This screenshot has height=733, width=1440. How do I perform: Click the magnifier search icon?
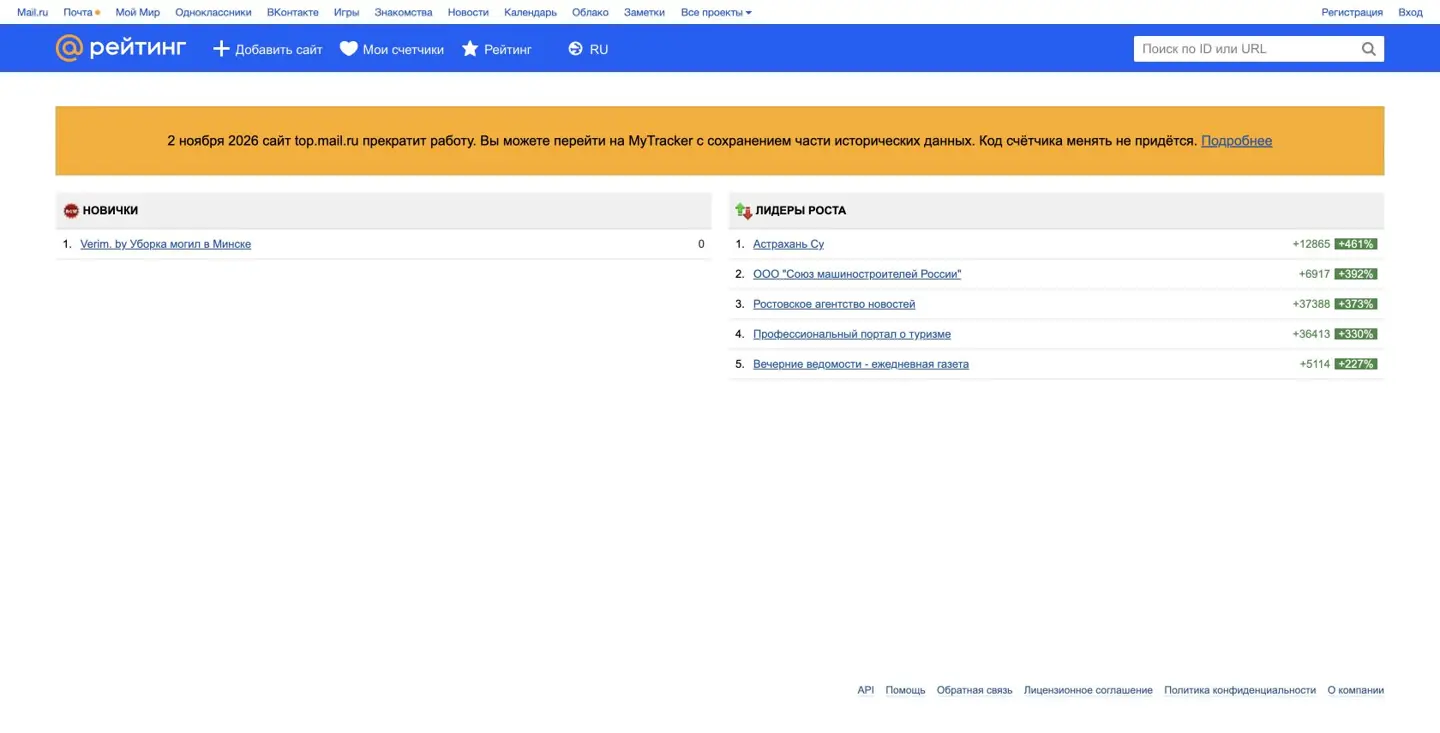pyautogui.click(x=1369, y=49)
